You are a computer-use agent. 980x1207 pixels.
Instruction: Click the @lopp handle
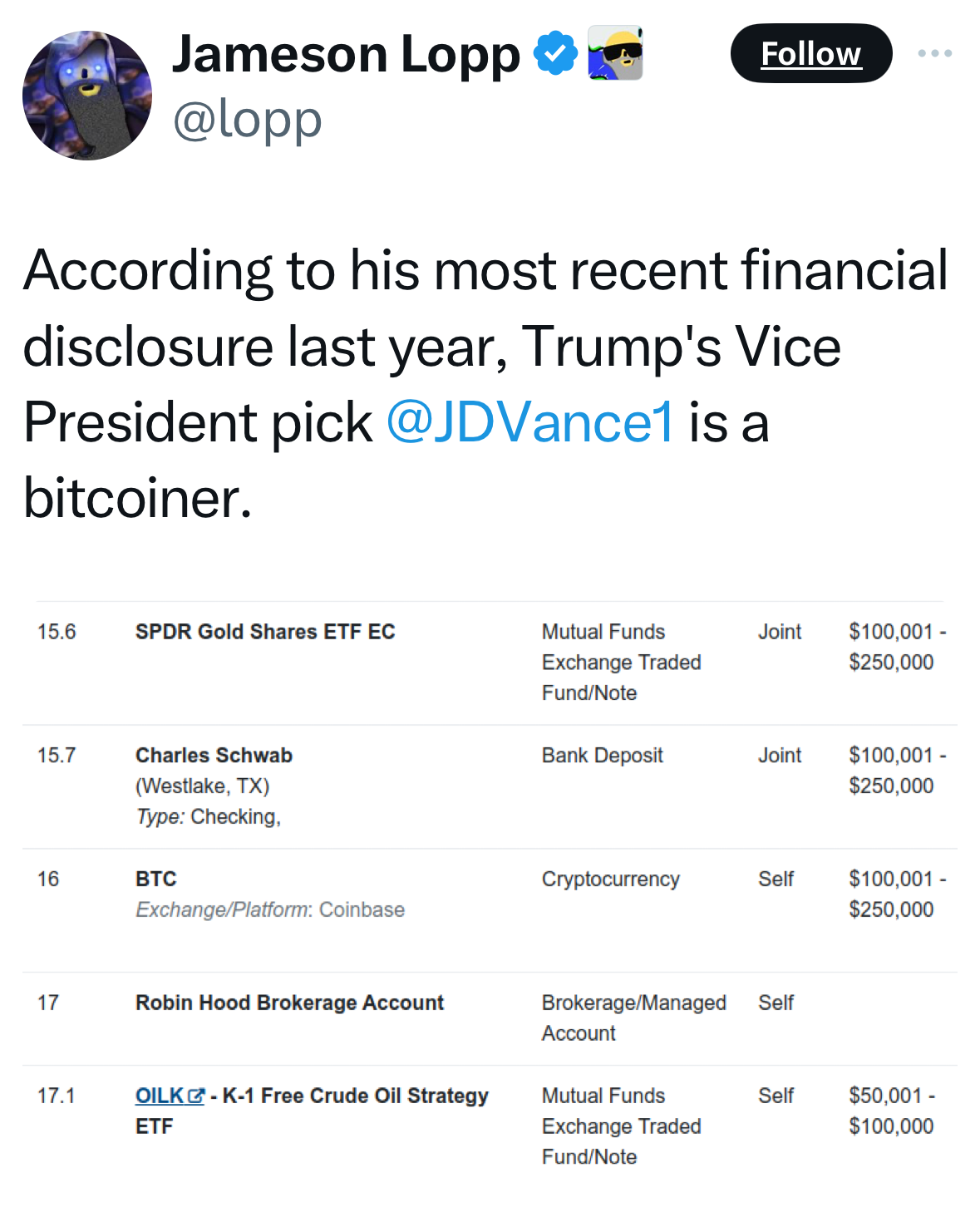tap(247, 120)
